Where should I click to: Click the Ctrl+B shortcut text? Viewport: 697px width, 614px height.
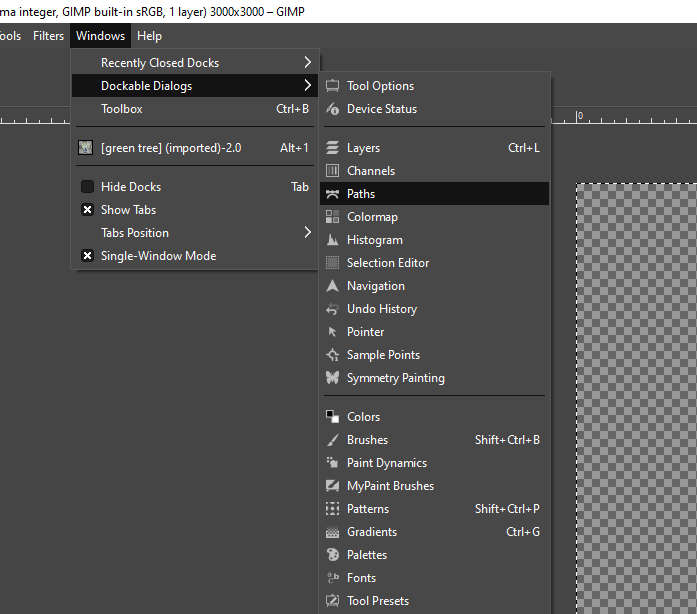292,109
